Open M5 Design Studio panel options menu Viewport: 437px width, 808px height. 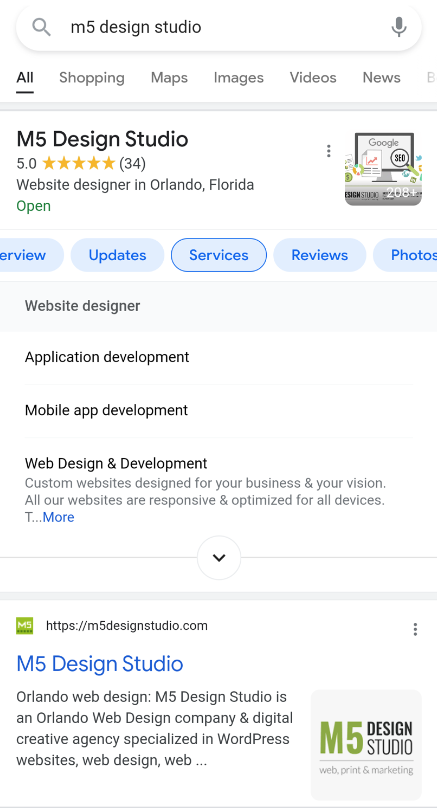point(329,151)
